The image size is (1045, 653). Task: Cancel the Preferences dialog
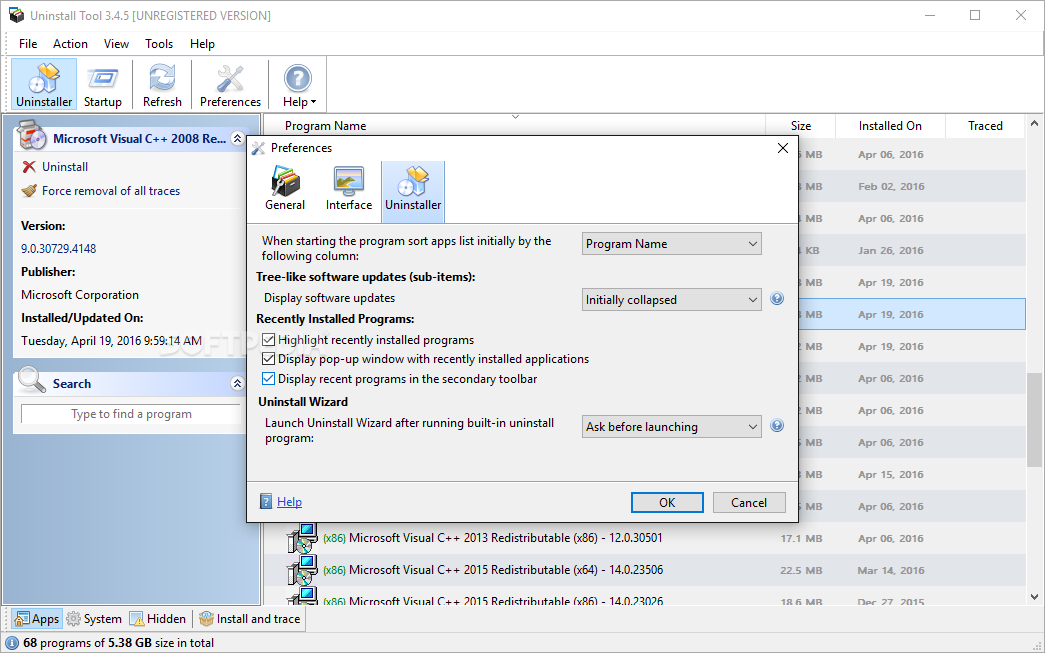coord(749,502)
